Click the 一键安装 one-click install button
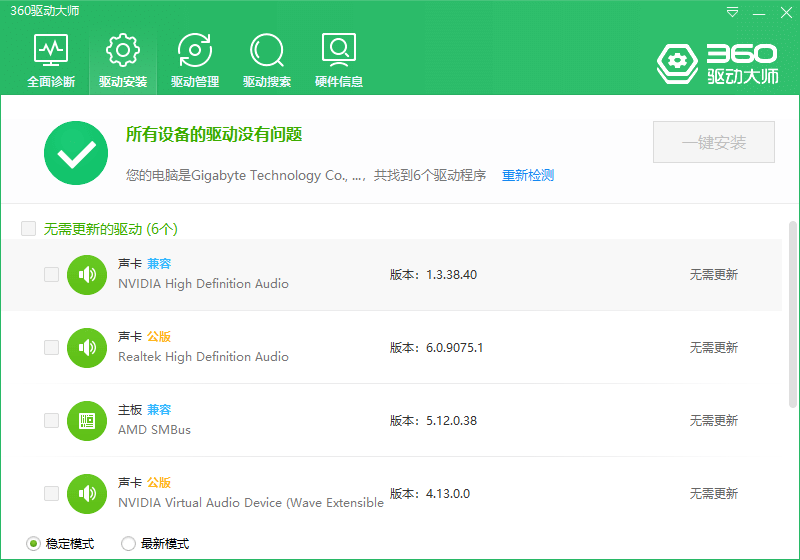This screenshot has height=560, width=800. coord(714,142)
